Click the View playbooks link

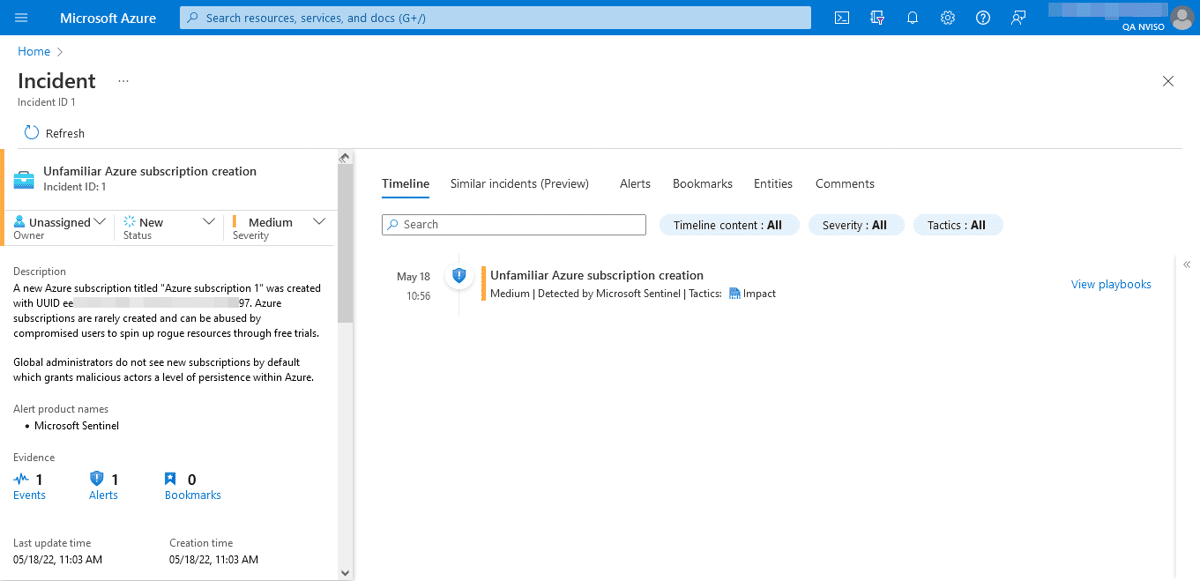click(x=1110, y=284)
